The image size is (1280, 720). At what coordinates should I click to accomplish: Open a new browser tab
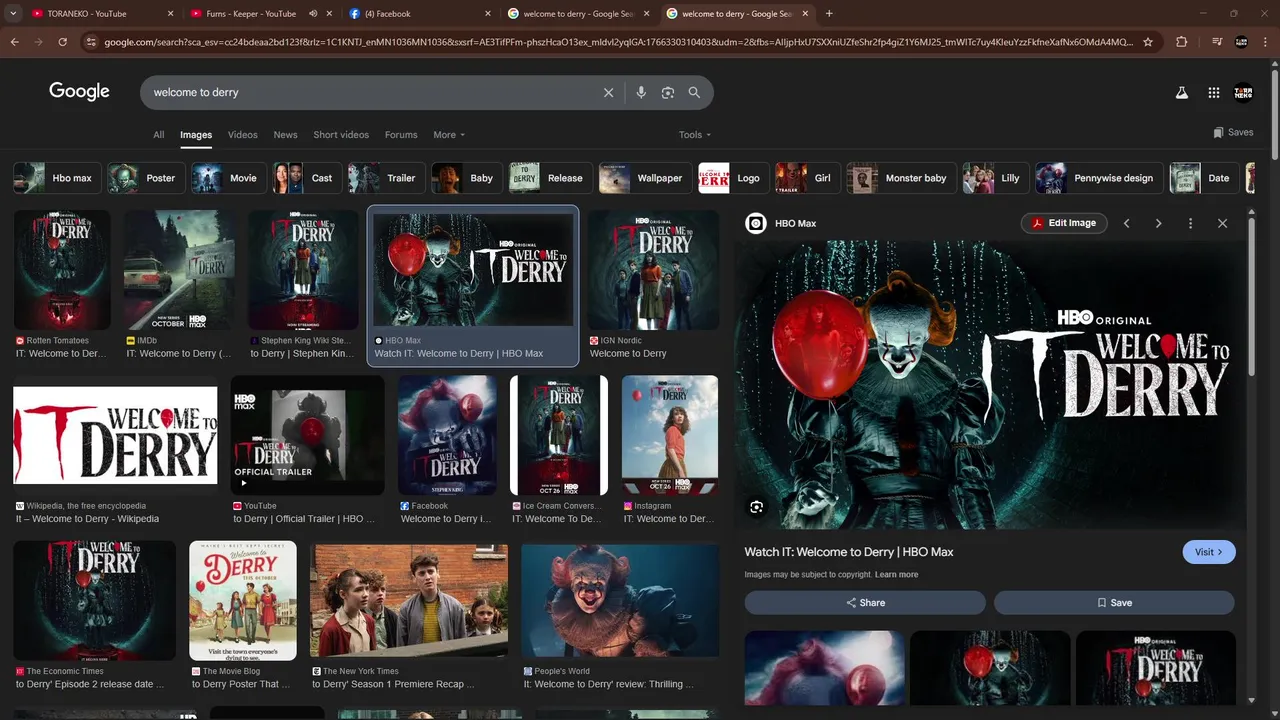coord(829,14)
